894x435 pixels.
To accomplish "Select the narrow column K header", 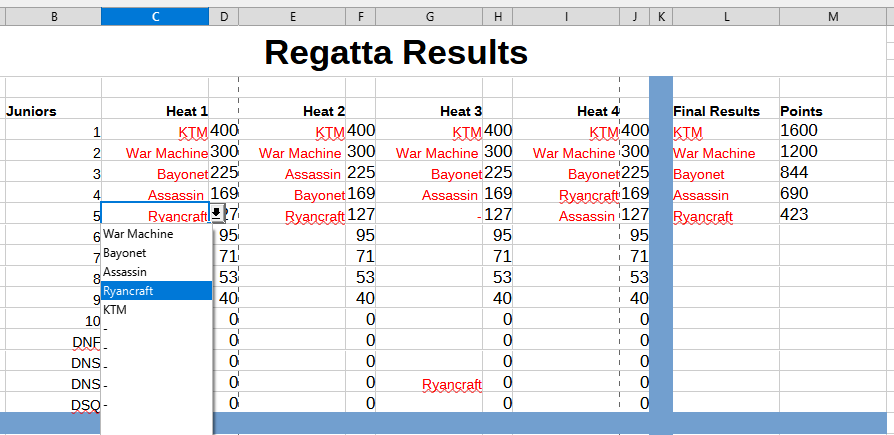I will click(661, 17).
